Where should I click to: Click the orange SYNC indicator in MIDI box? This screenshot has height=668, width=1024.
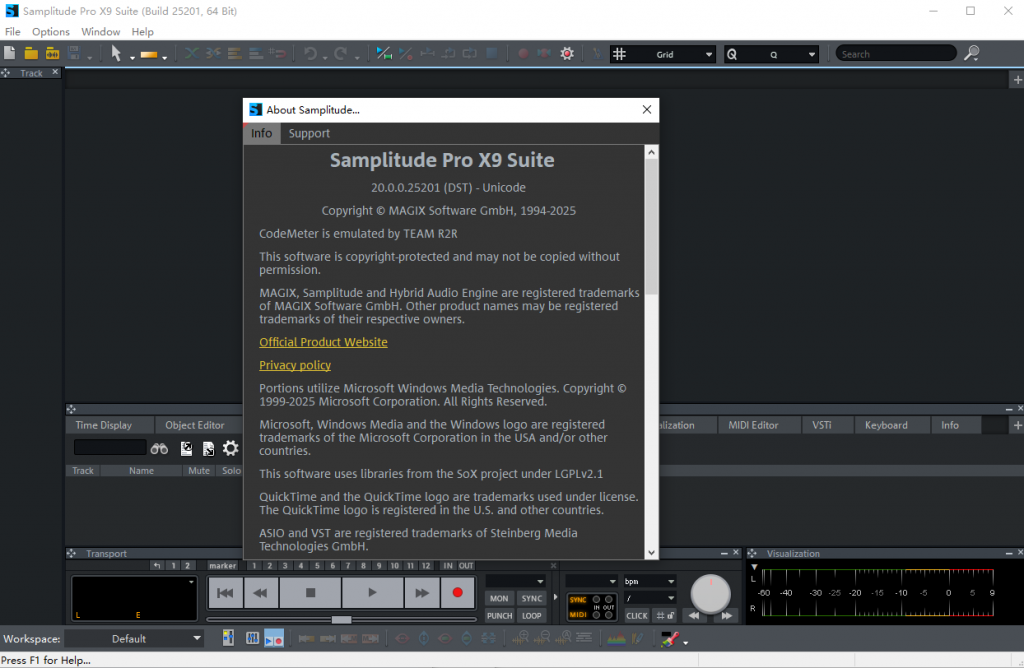click(578, 599)
